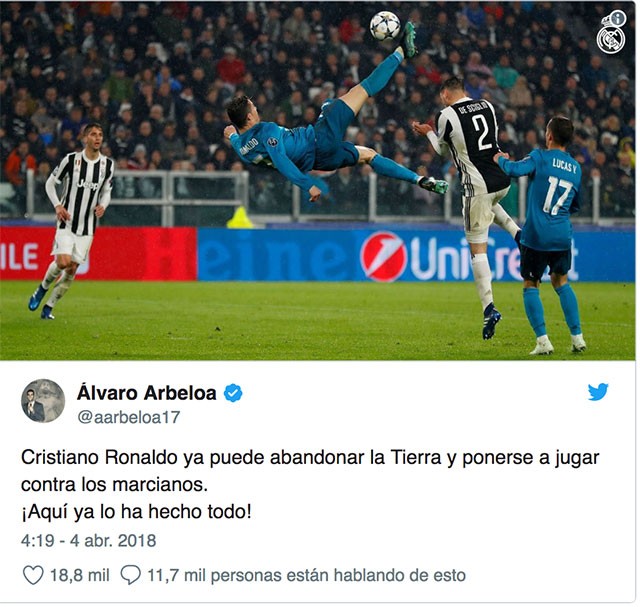
Task: Open '11,7 mil personas están hablando de esto'
Action: [x=306, y=575]
